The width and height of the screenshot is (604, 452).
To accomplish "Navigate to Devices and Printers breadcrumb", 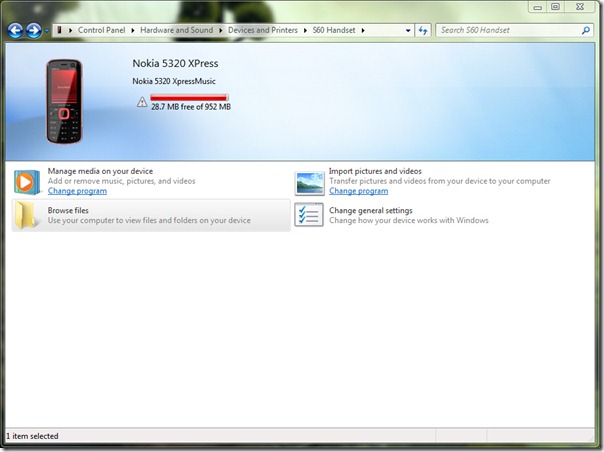I will point(264,30).
